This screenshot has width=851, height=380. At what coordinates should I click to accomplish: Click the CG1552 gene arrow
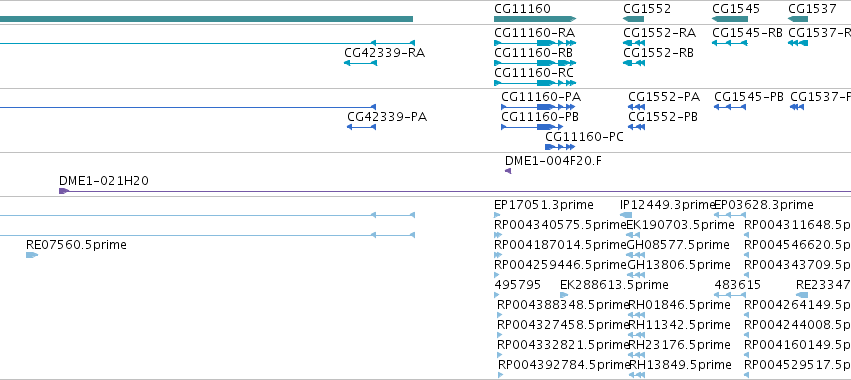(x=633, y=19)
